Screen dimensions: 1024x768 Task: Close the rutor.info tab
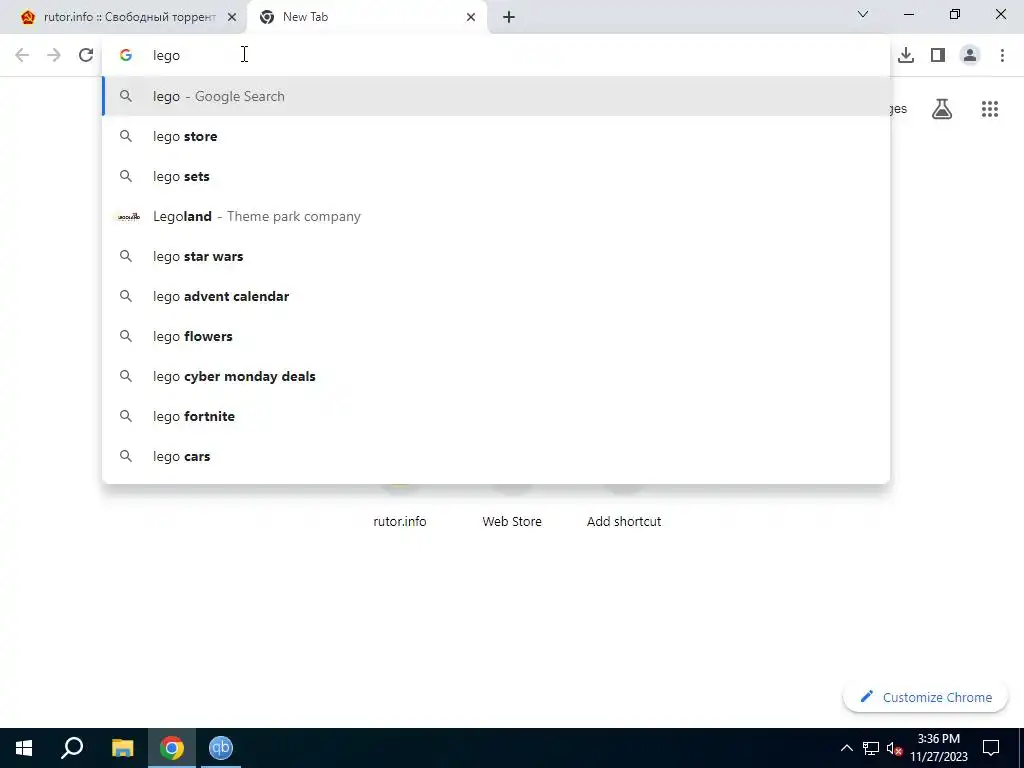(x=232, y=17)
